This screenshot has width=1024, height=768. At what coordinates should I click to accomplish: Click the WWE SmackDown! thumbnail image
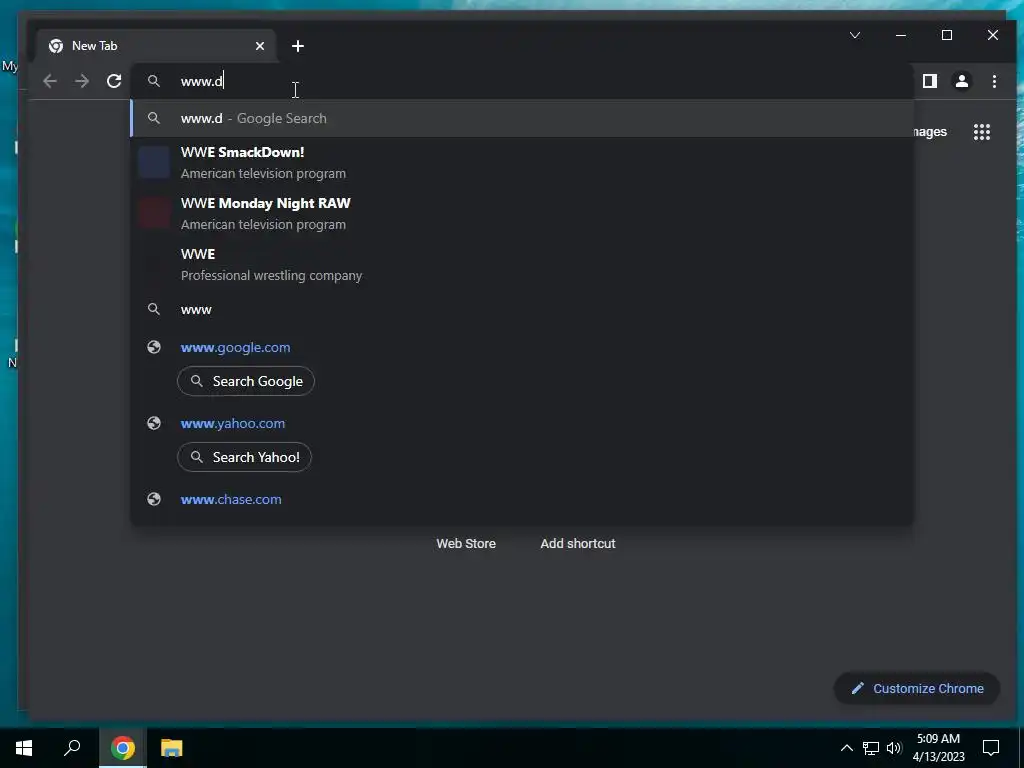[154, 163]
